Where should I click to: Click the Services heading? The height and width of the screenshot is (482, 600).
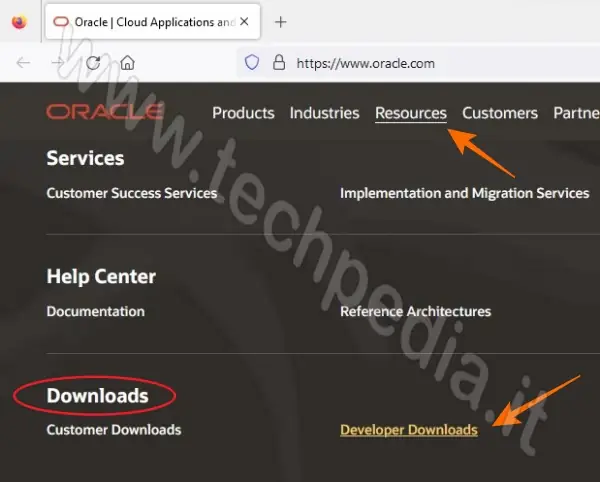[85, 158]
